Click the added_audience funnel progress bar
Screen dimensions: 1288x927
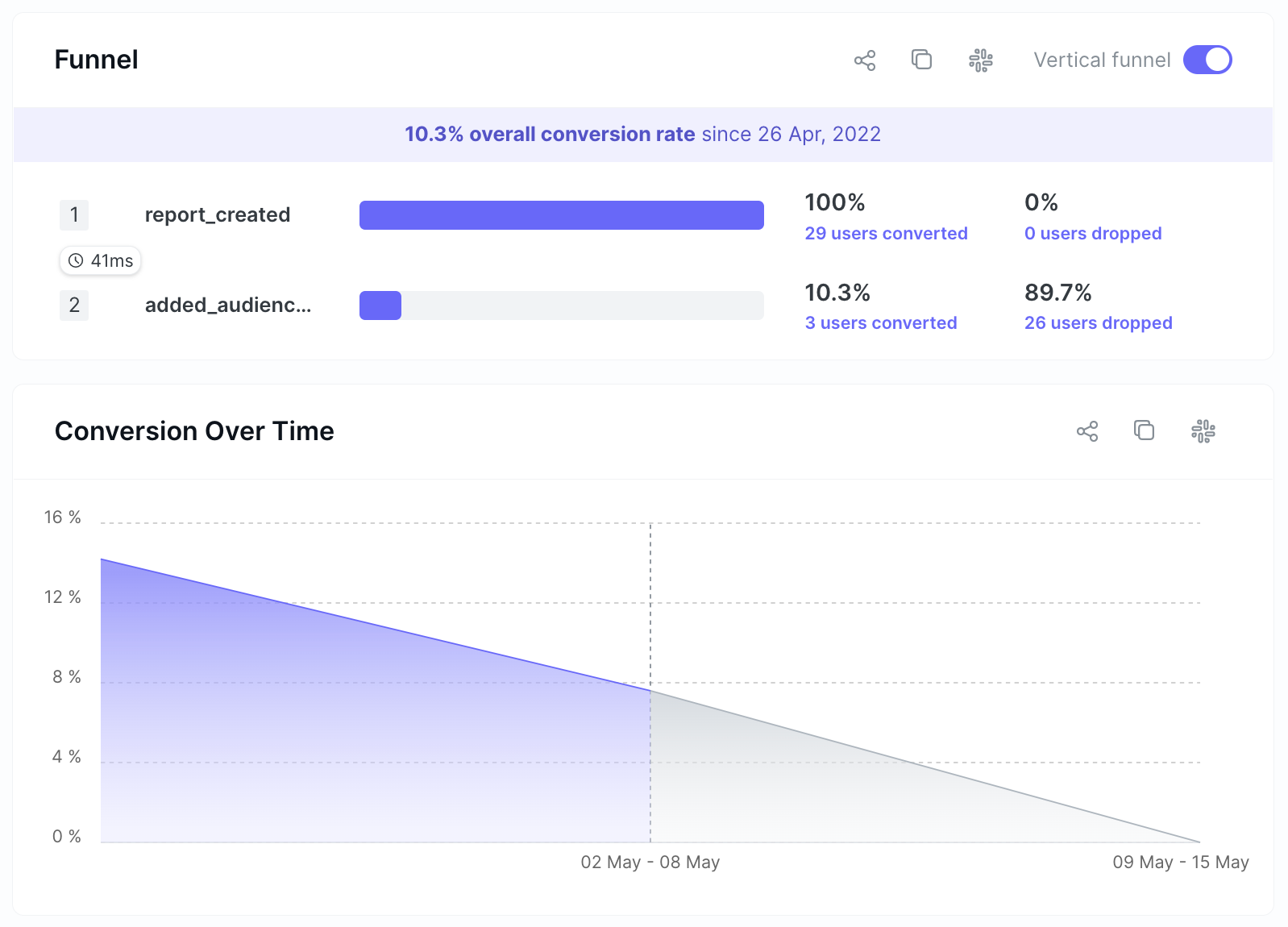tap(561, 306)
